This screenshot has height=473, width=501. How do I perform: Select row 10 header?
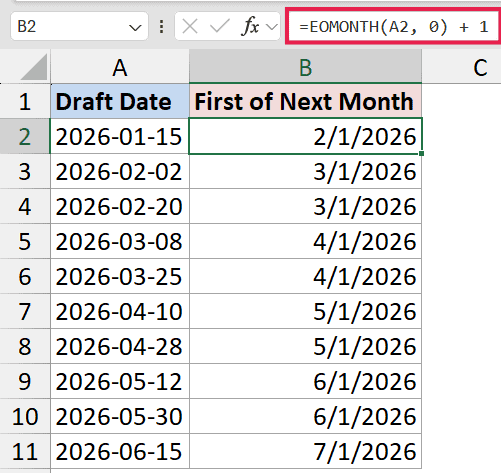25,416
